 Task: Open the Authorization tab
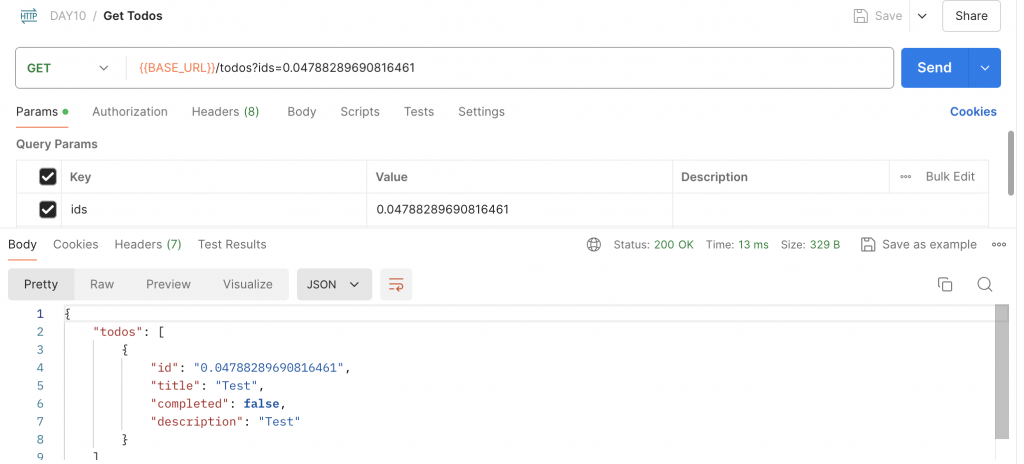(x=129, y=112)
